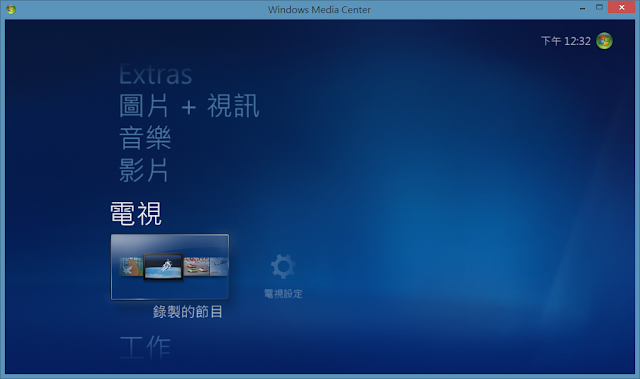Open the 電視設定 gear icon
Viewport: 640px width, 379px height.
coord(282,266)
